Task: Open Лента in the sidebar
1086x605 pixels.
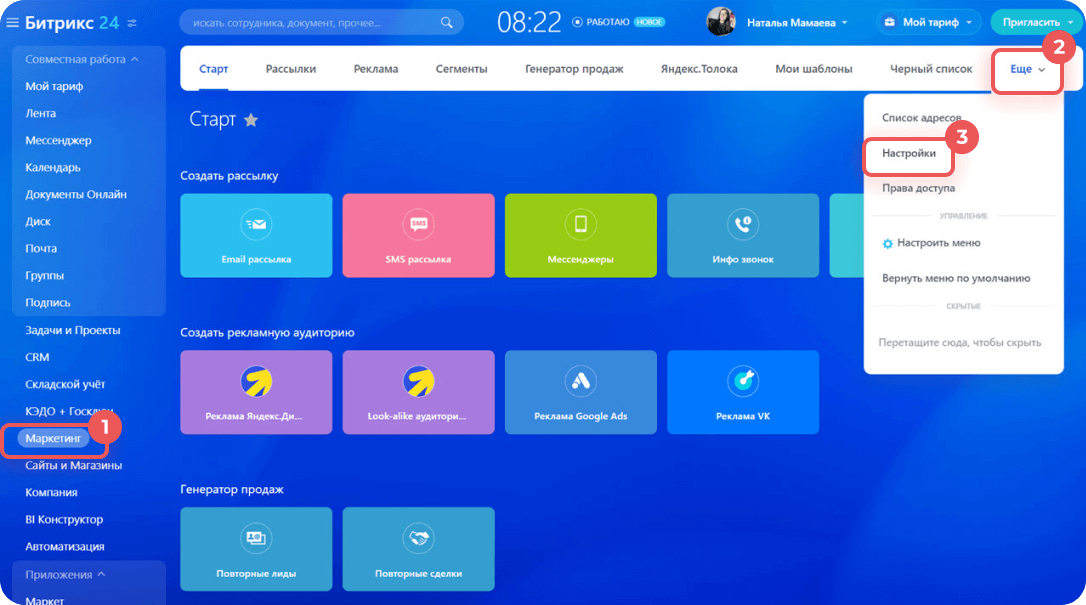Action: [x=41, y=114]
